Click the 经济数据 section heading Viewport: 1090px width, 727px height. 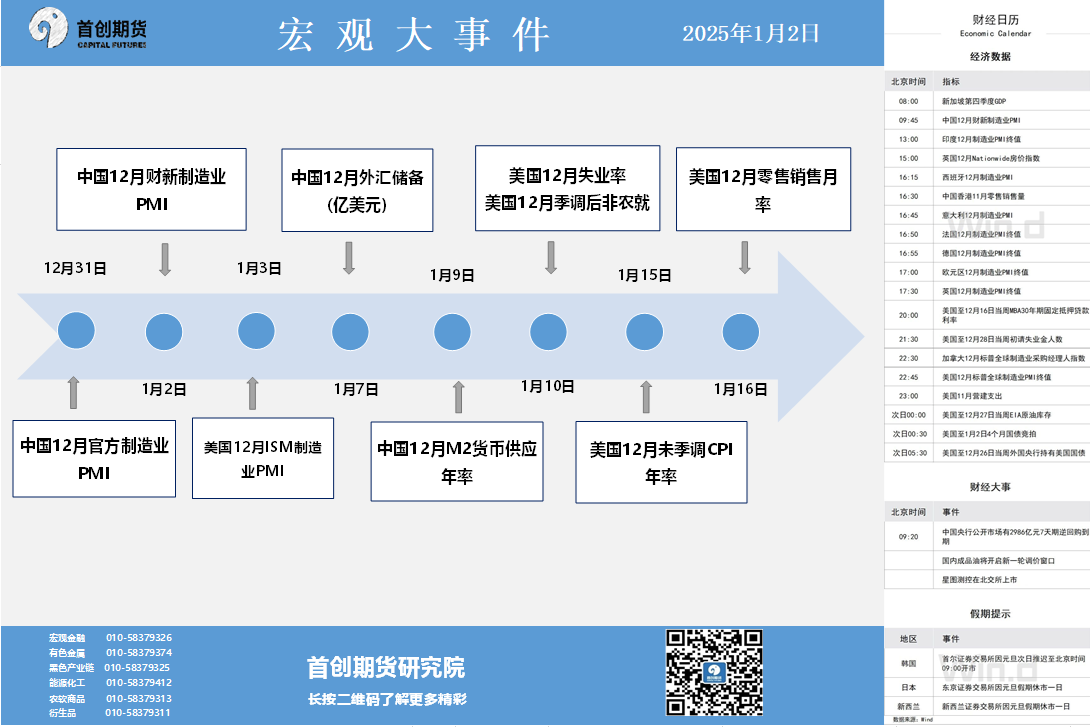[990, 57]
